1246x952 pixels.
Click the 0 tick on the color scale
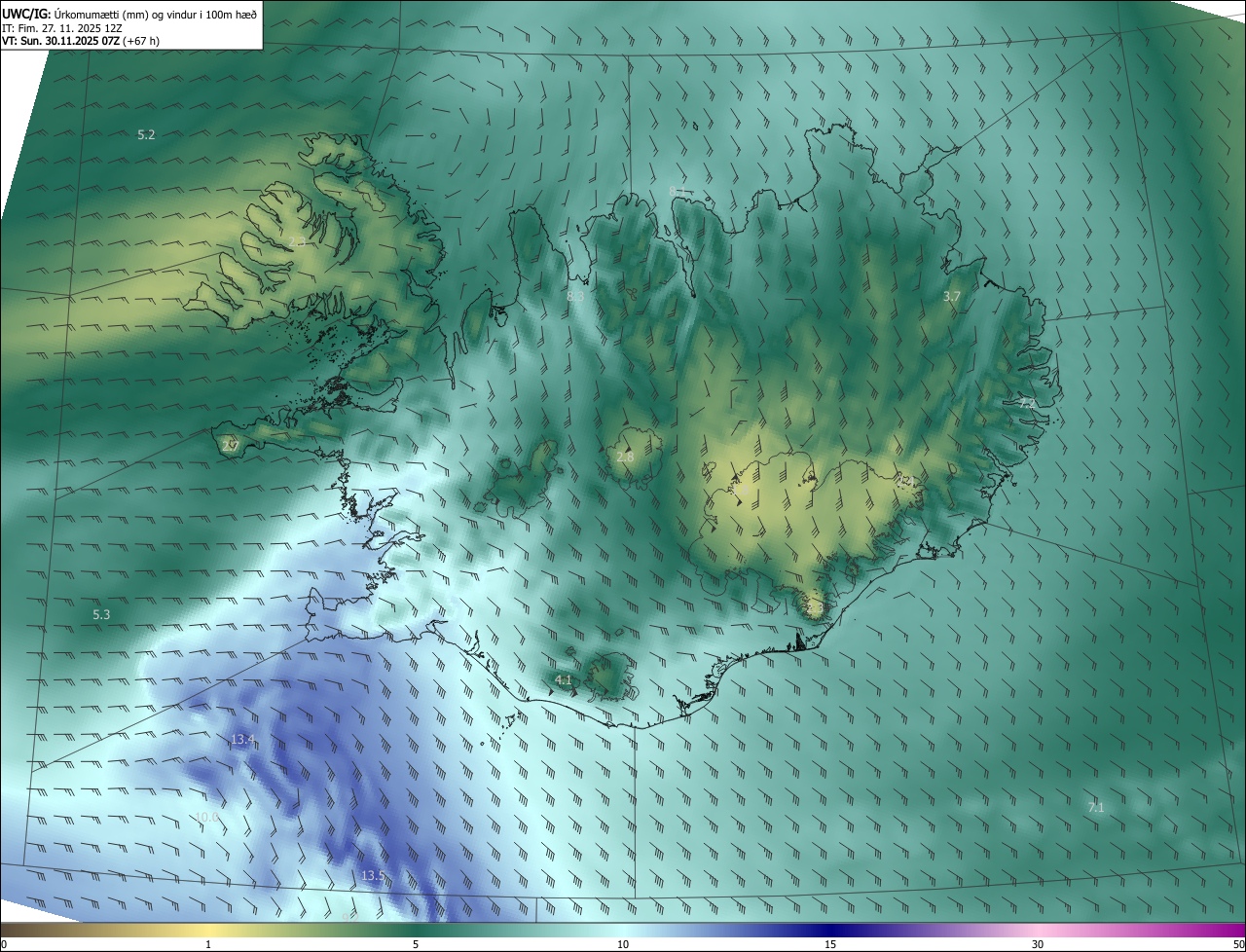pyautogui.click(x=4, y=944)
